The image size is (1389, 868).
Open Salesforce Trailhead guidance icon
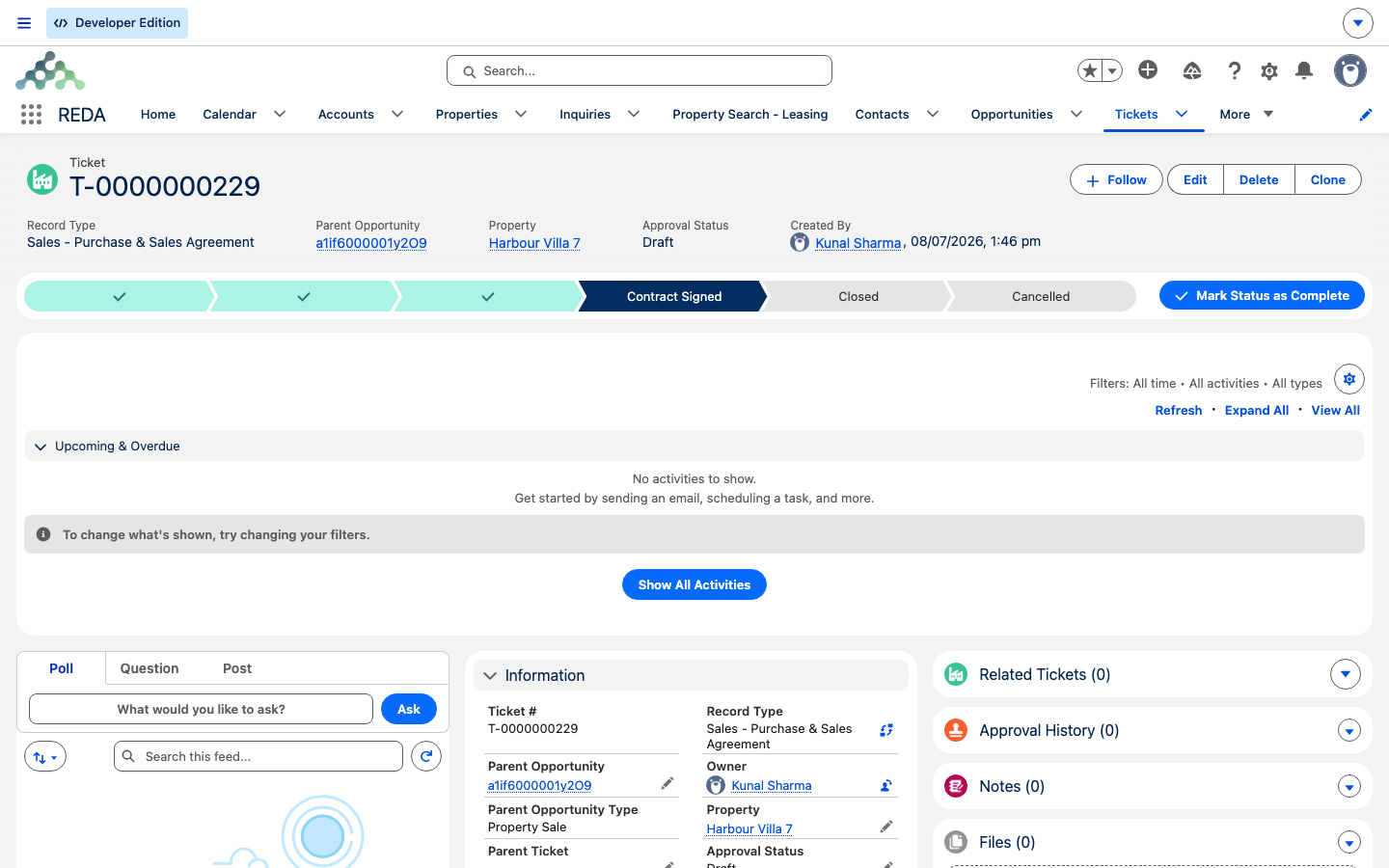1192,70
